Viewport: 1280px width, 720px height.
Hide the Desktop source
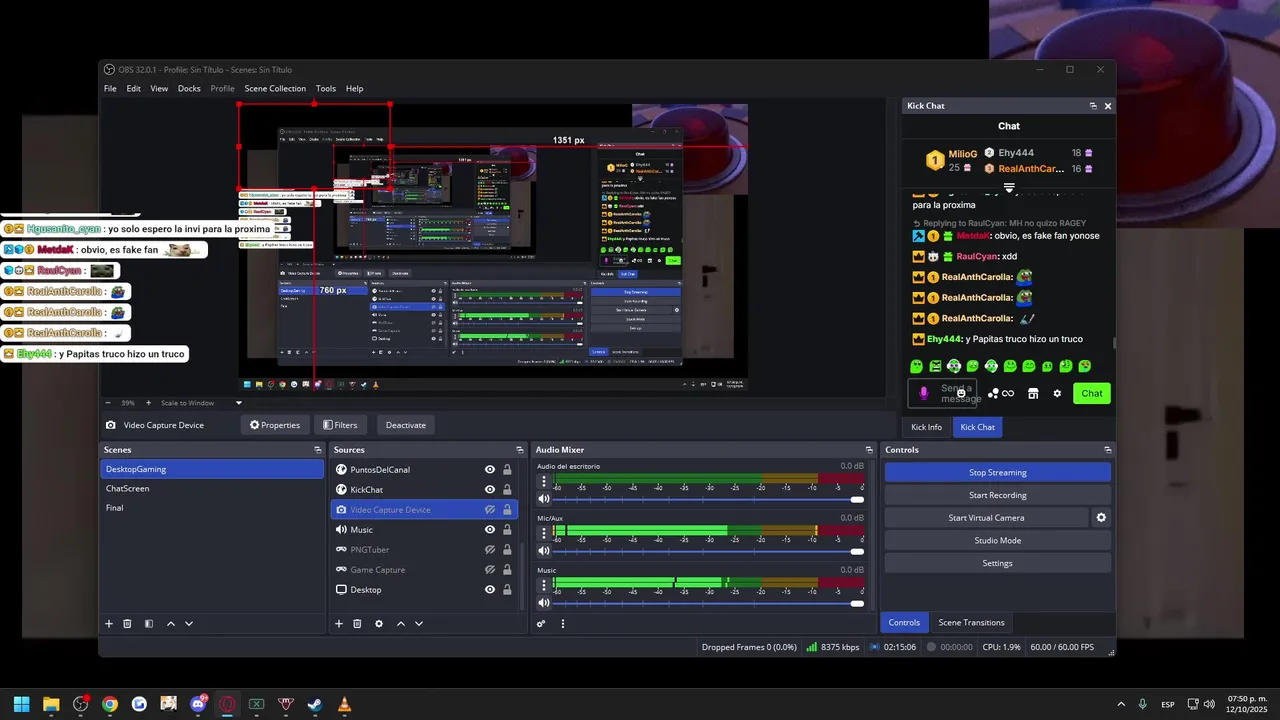[x=490, y=590]
